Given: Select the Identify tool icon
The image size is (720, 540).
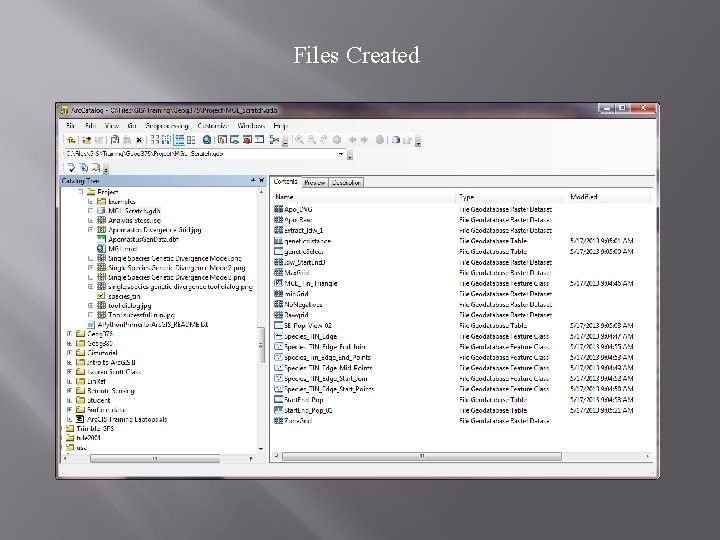Looking at the screenshot, I should pos(380,140).
